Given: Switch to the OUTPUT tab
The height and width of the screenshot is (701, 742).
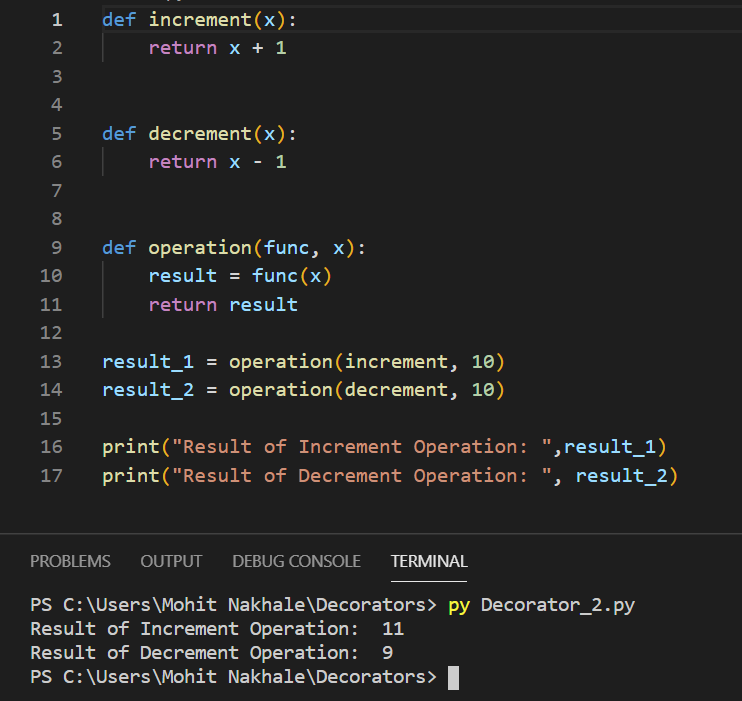Looking at the screenshot, I should click(x=171, y=561).
